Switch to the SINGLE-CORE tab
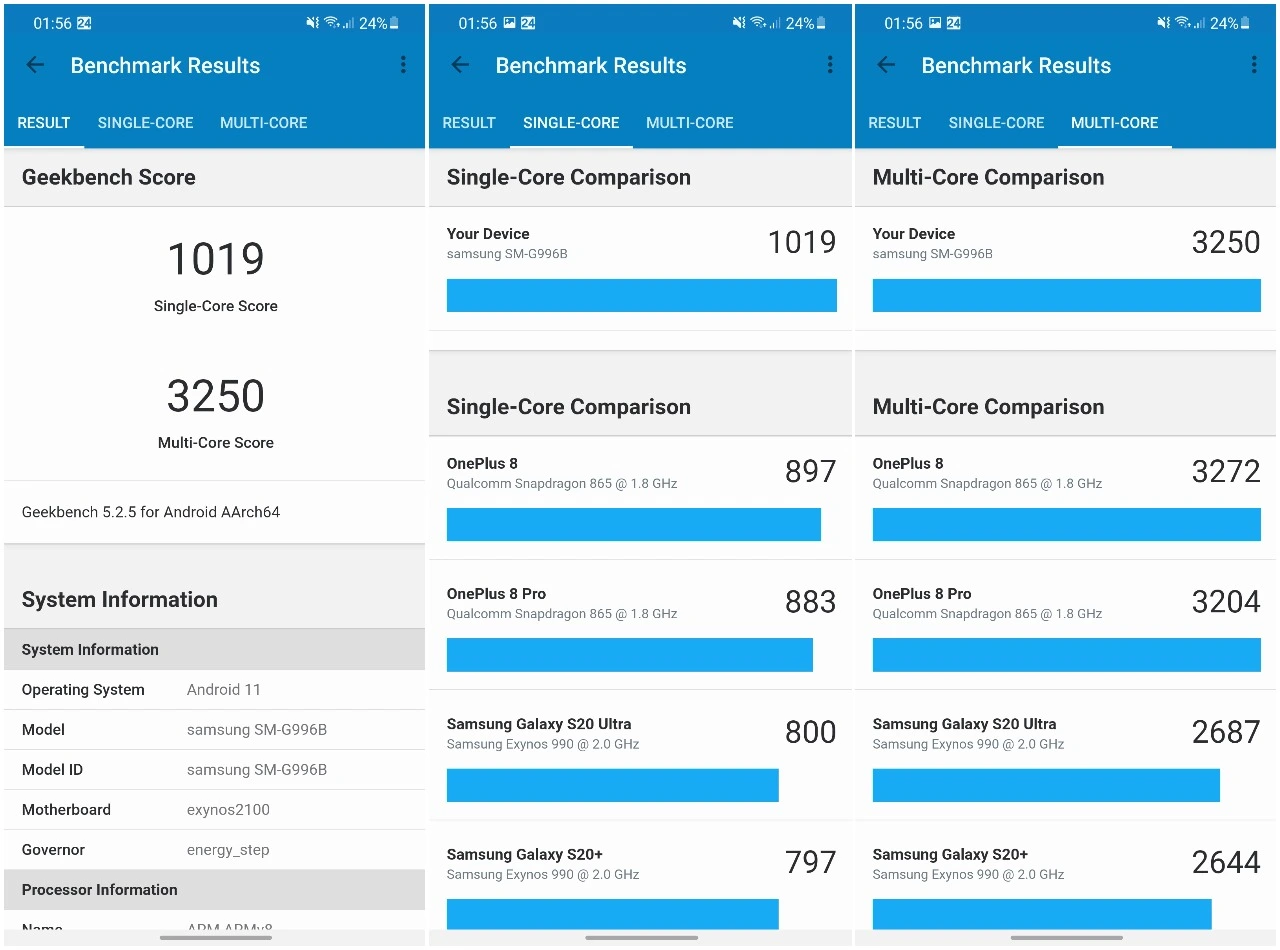The width and height of the screenshot is (1280, 950). click(145, 122)
